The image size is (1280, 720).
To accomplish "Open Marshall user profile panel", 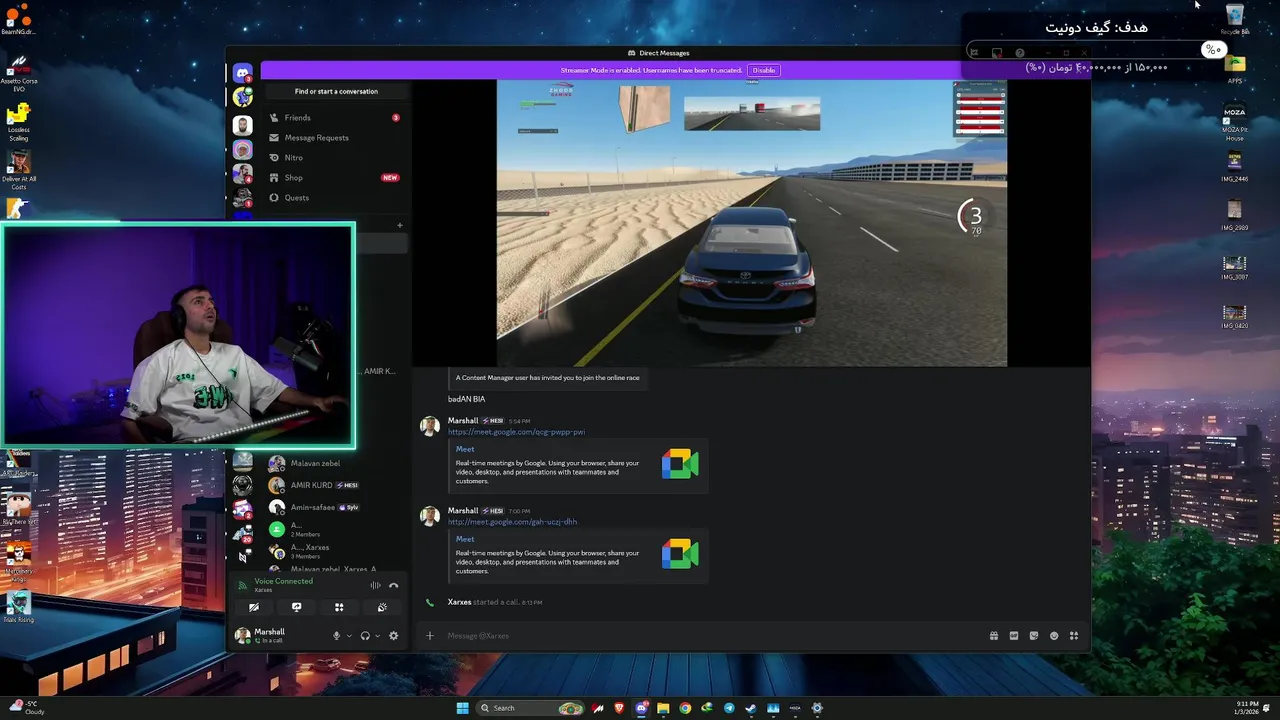I will point(262,635).
